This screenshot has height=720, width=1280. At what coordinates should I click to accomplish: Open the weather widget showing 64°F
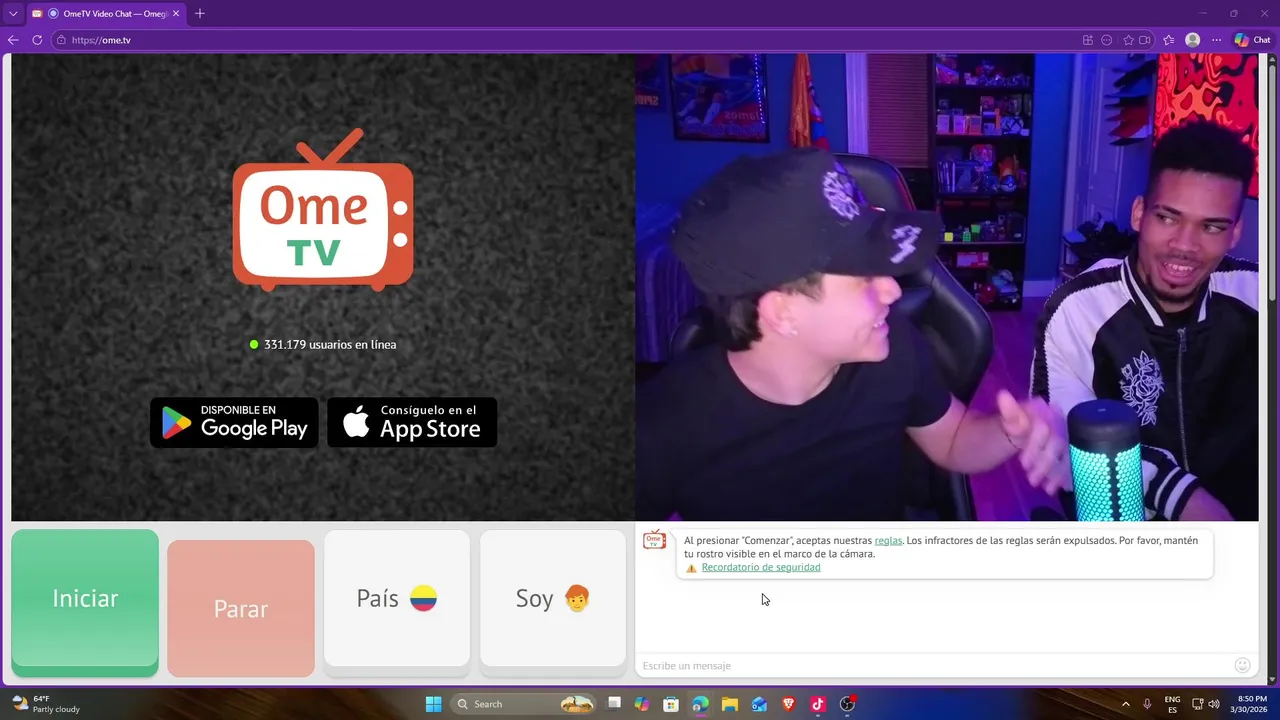pos(46,704)
